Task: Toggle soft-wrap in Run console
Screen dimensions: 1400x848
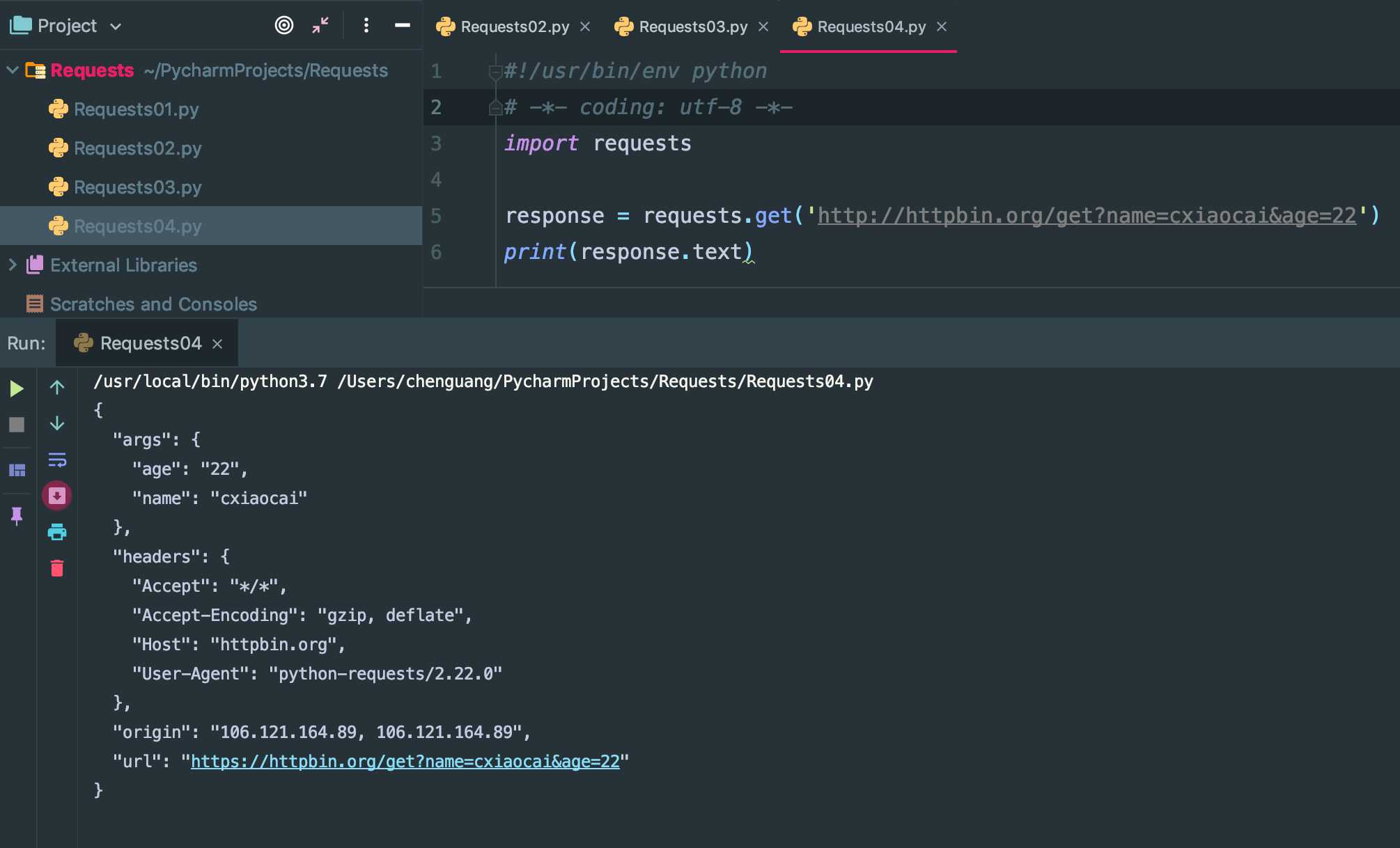Action: coord(57,460)
